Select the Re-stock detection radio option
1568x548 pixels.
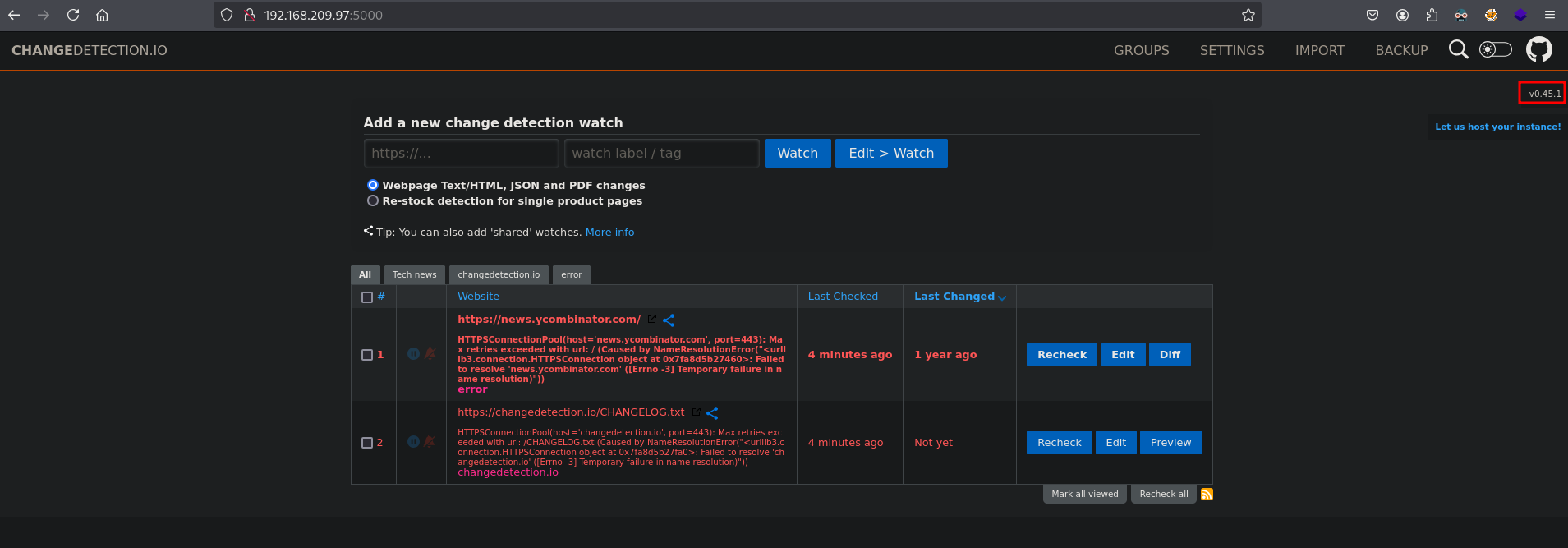coord(373,201)
